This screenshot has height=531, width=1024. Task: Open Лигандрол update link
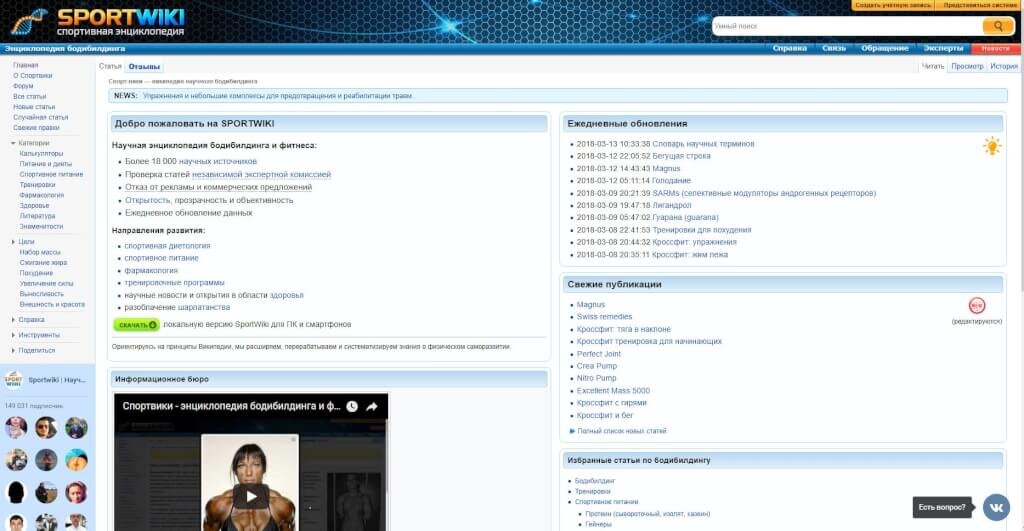(x=671, y=205)
